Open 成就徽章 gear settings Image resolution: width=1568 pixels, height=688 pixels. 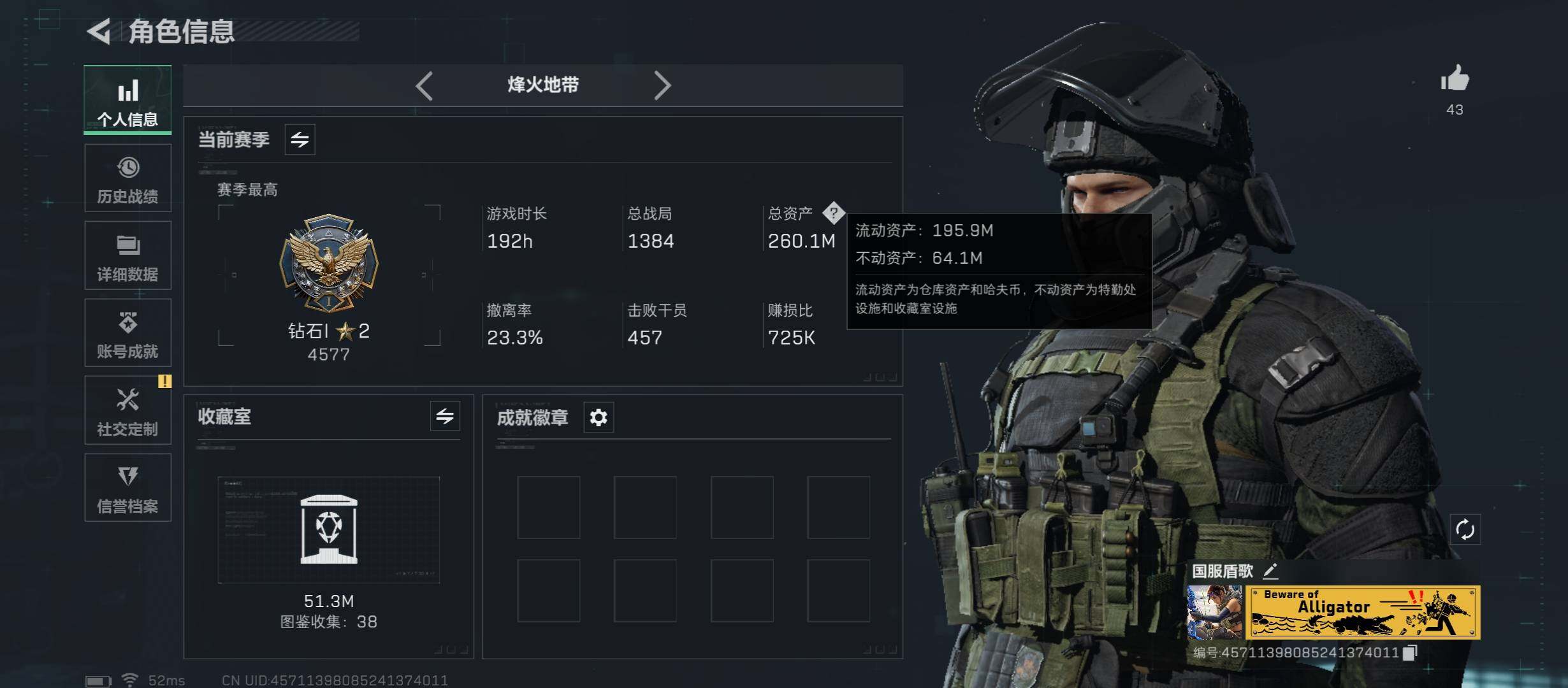click(x=599, y=418)
